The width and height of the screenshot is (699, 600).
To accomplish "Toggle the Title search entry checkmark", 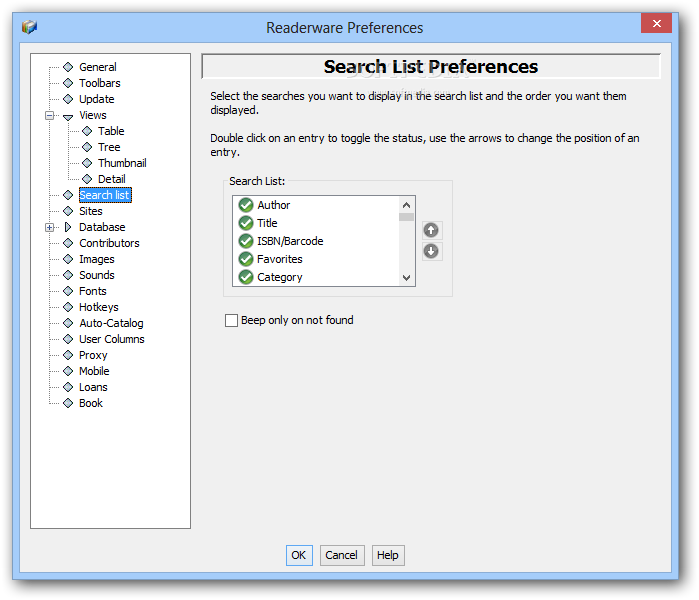I will (x=246, y=223).
